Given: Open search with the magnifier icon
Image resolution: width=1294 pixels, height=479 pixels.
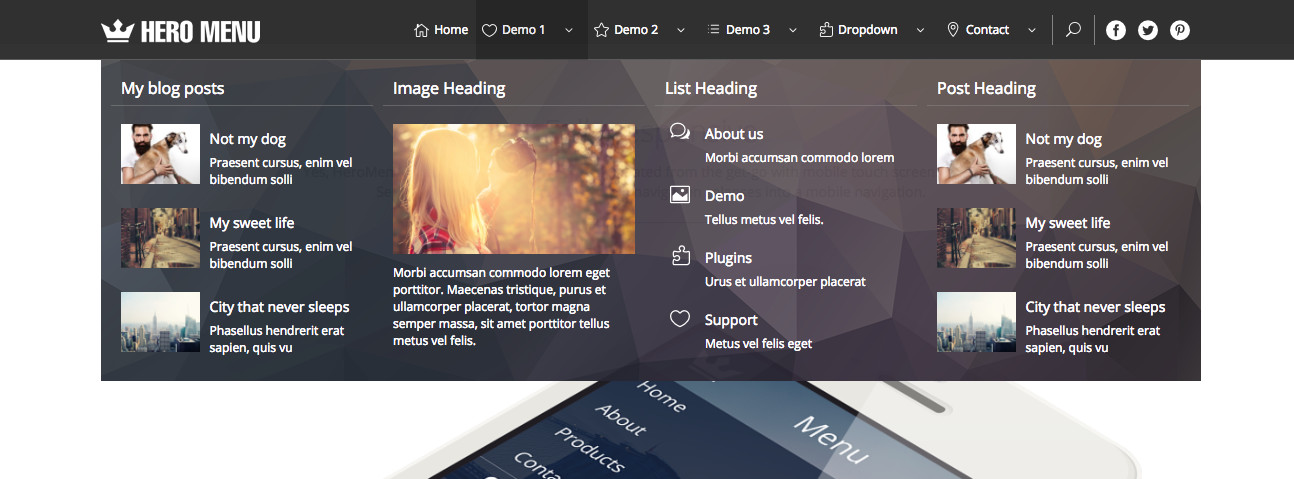Looking at the screenshot, I should pos(1073,30).
